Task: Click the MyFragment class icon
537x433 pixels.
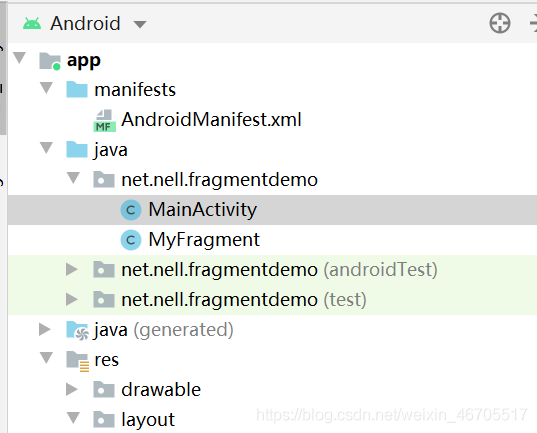Action: [x=131, y=240]
